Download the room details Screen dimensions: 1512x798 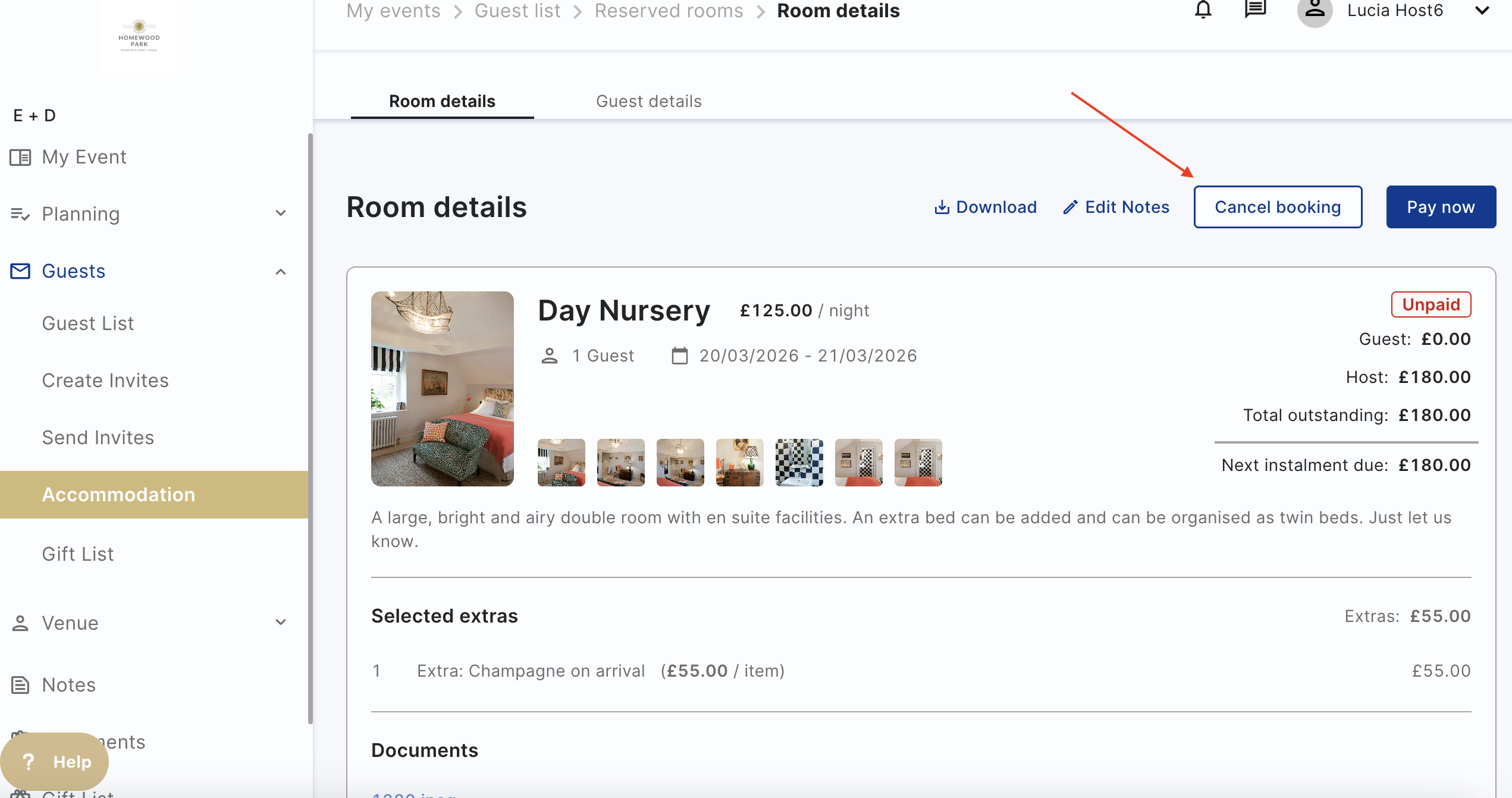click(985, 207)
